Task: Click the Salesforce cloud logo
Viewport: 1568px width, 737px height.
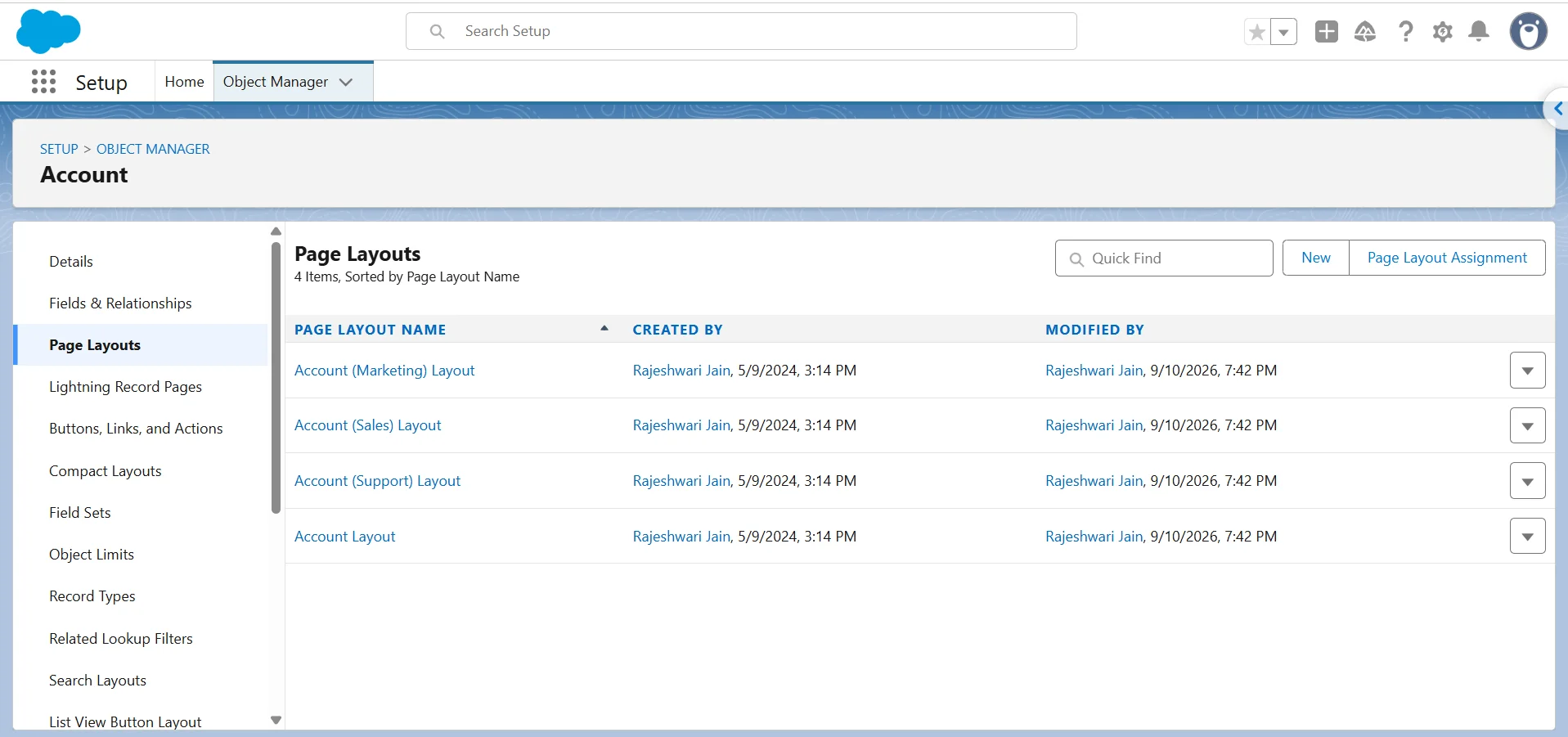Action: click(48, 31)
